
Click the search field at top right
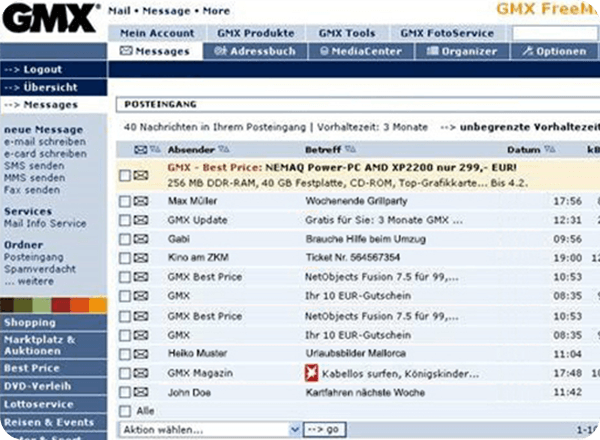555,33
